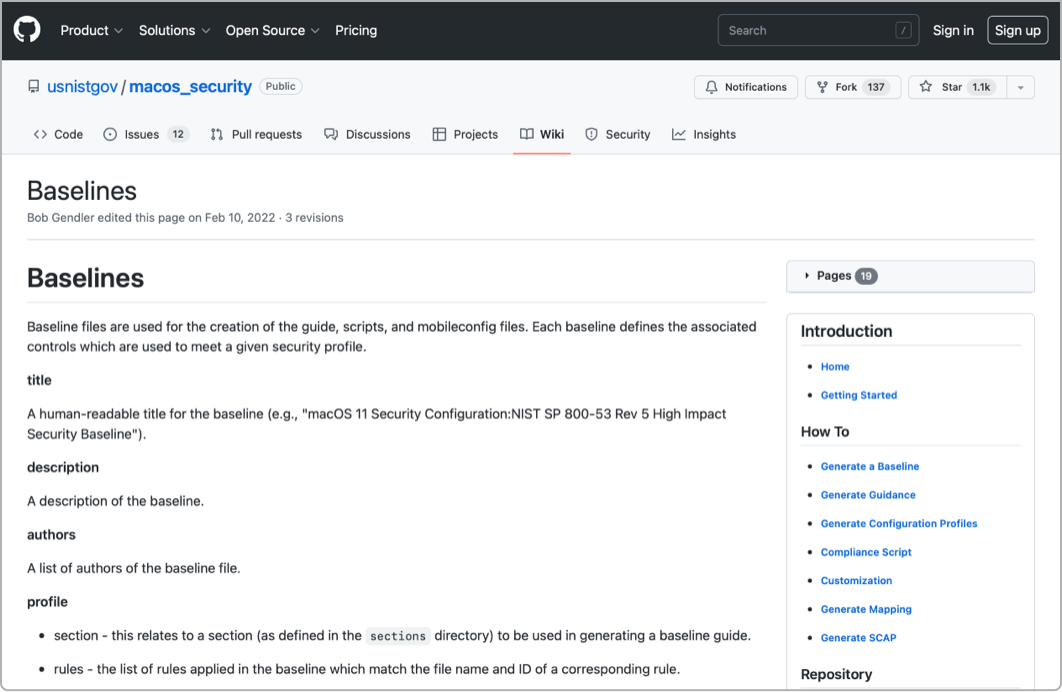Screen dimensions: 1062x692
Task: Click the bold 'description' field heading
Action: [63, 467]
